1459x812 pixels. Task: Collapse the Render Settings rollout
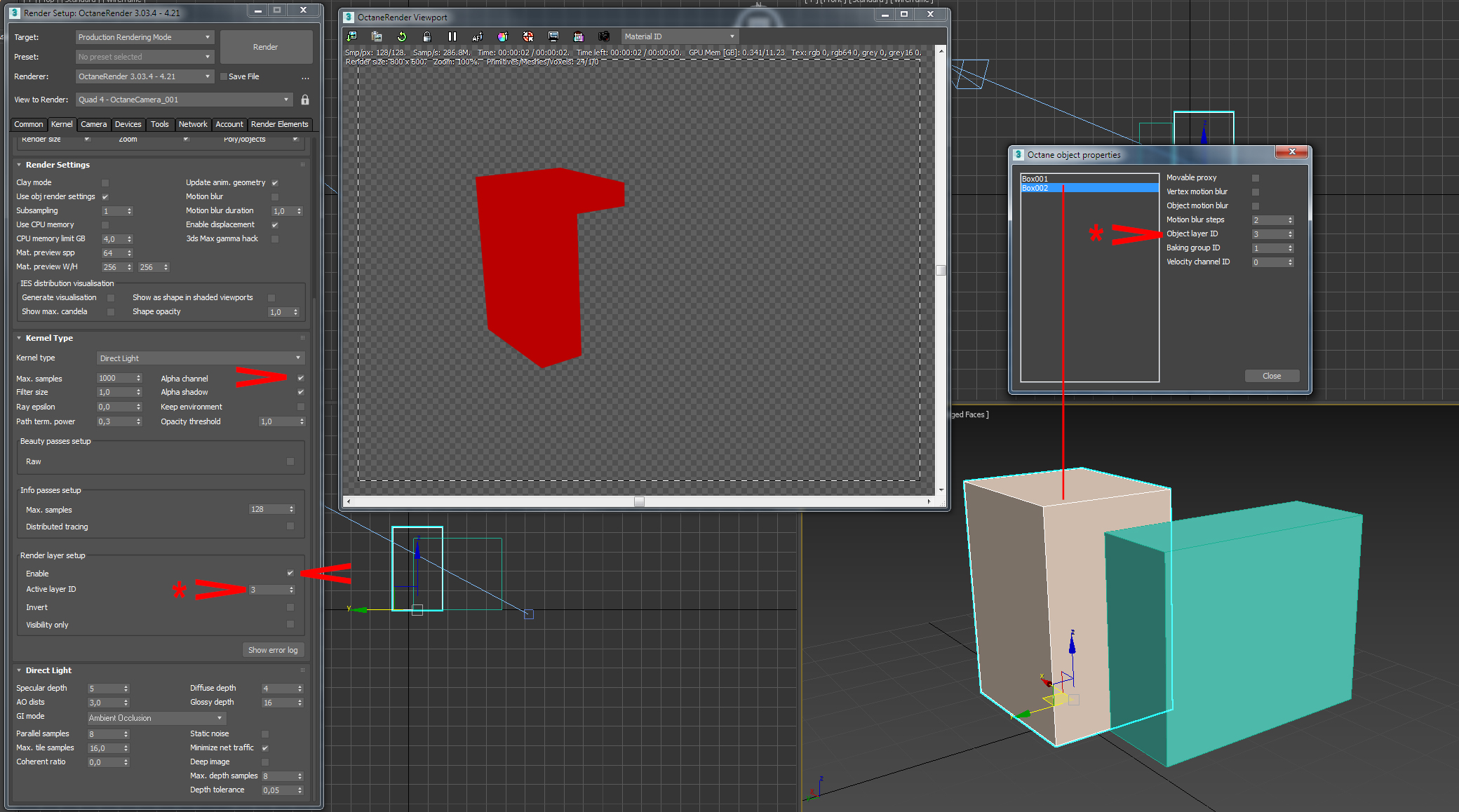pos(19,165)
